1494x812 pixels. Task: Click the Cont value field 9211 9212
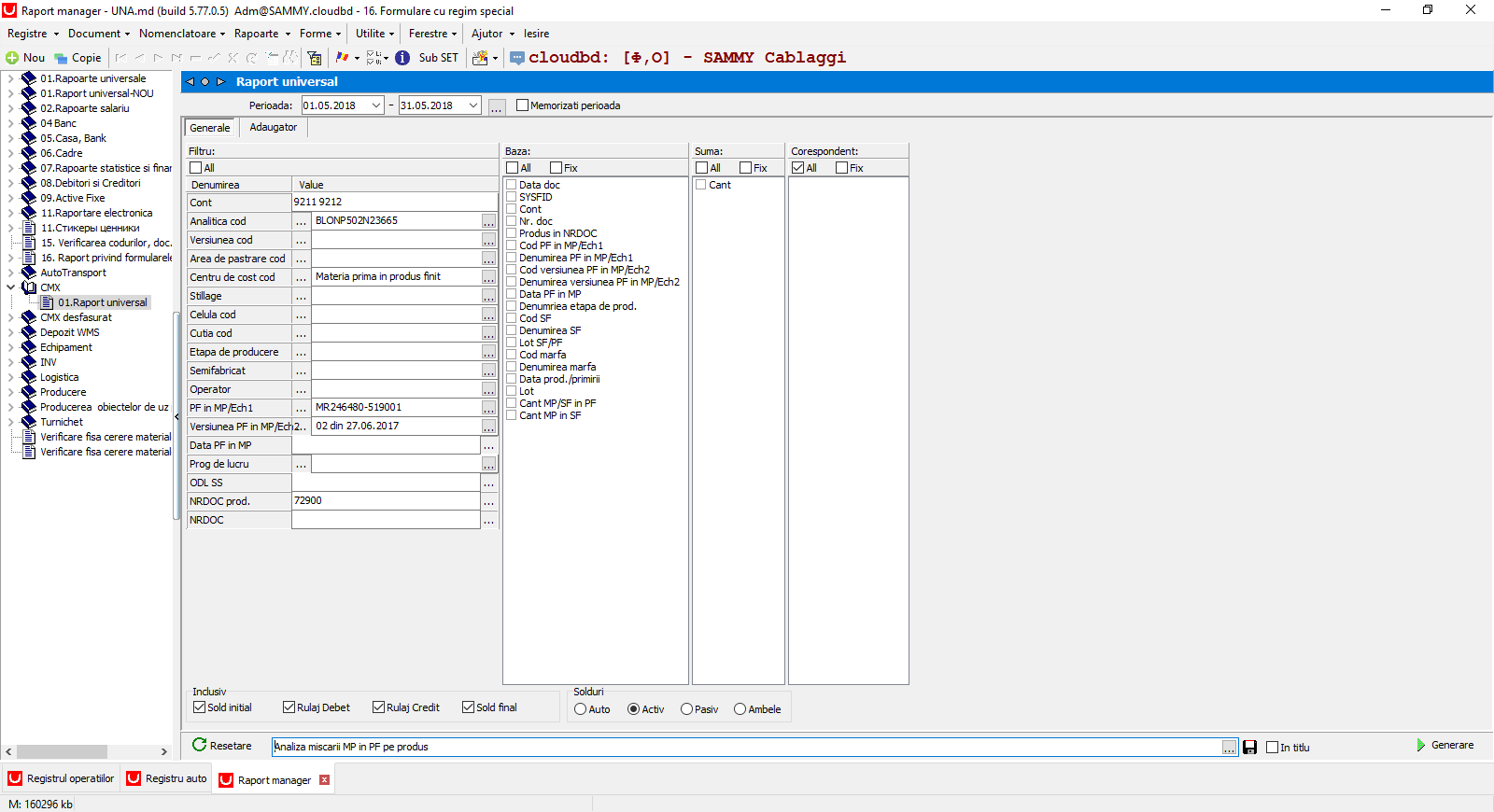pyautogui.click(x=395, y=203)
